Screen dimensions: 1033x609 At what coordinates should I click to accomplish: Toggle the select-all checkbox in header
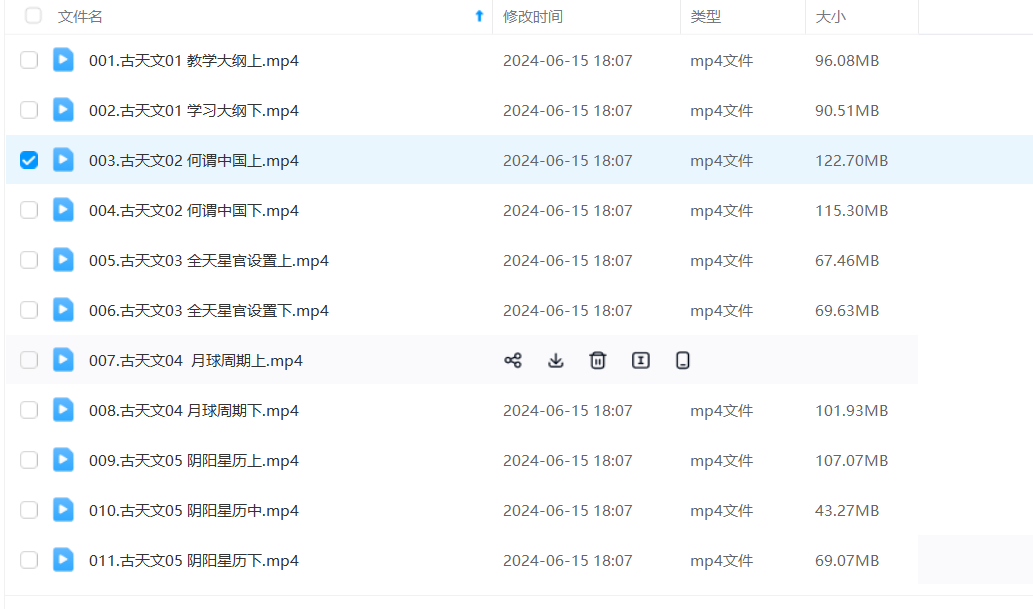pos(34,16)
